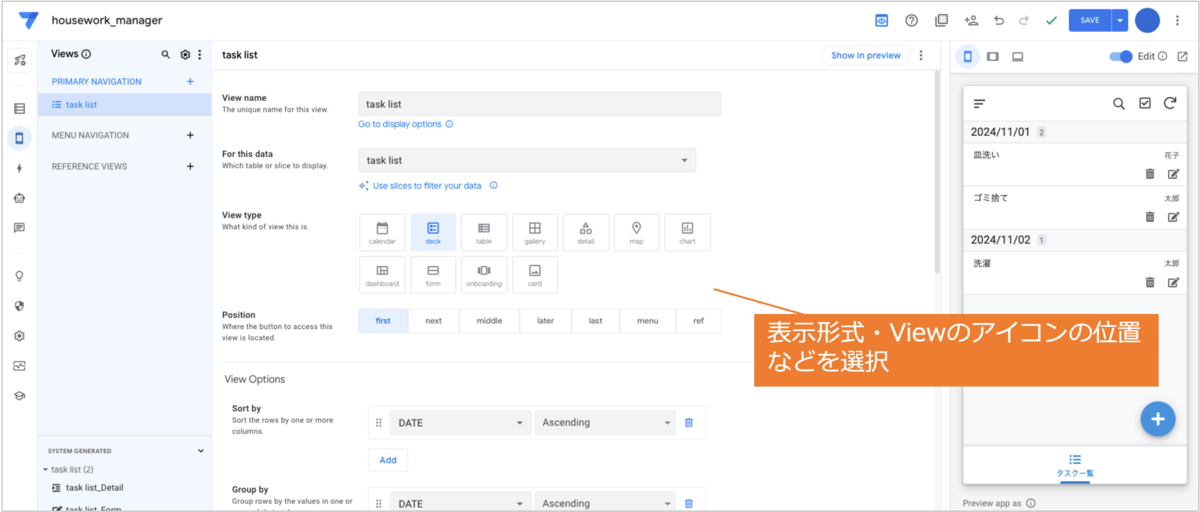Image resolution: width=1200 pixels, height=512 pixels.
Task: Select the gallery view type
Action: click(x=535, y=232)
